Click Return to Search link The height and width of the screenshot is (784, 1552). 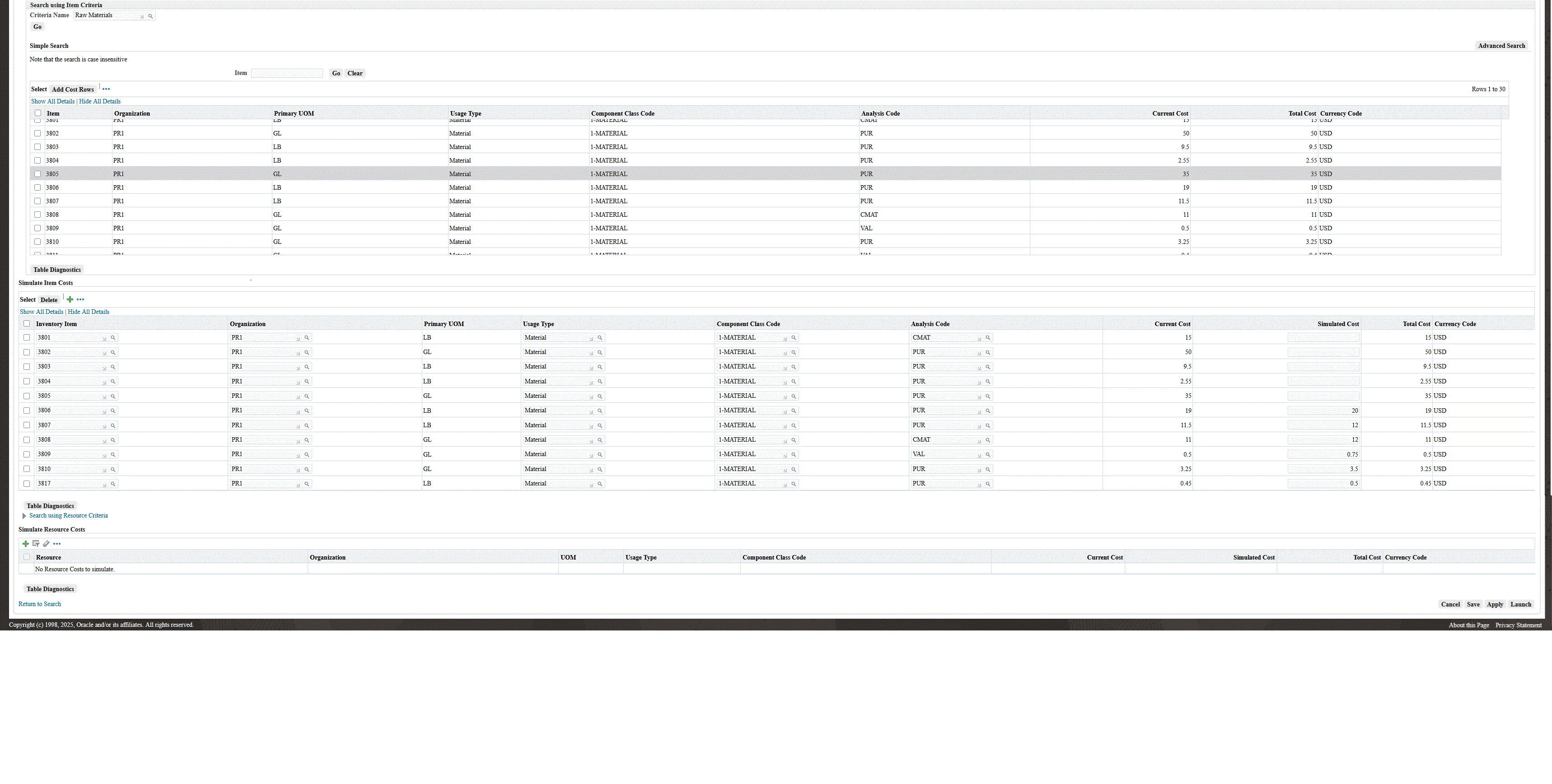pos(40,604)
